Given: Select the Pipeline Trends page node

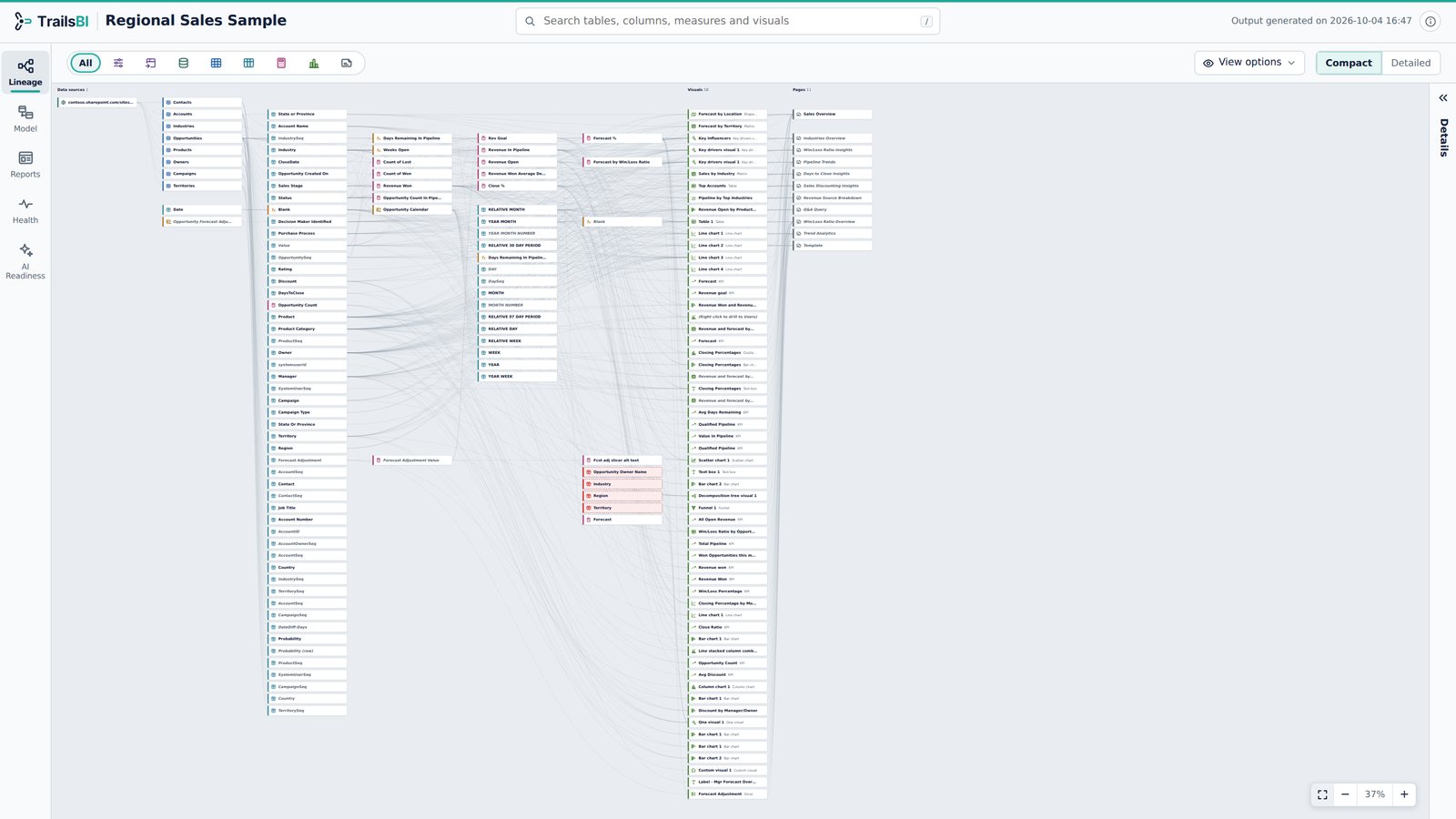Looking at the screenshot, I should pyautogui.click(x=833, y=162).
